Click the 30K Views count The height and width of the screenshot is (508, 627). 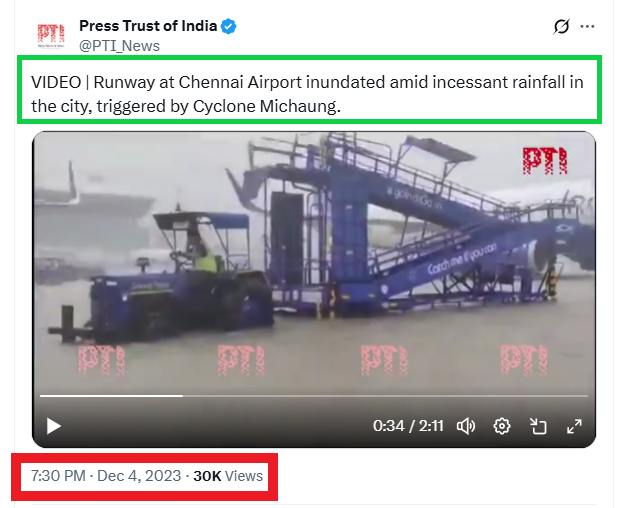(228, 476)
